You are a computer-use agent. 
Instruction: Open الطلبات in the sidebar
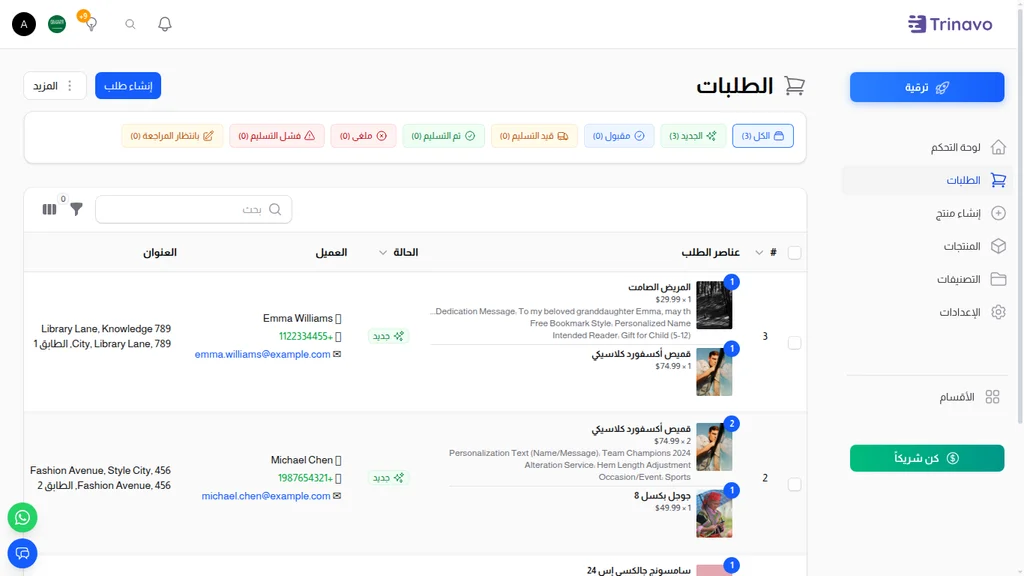click(x=926, y=180)
